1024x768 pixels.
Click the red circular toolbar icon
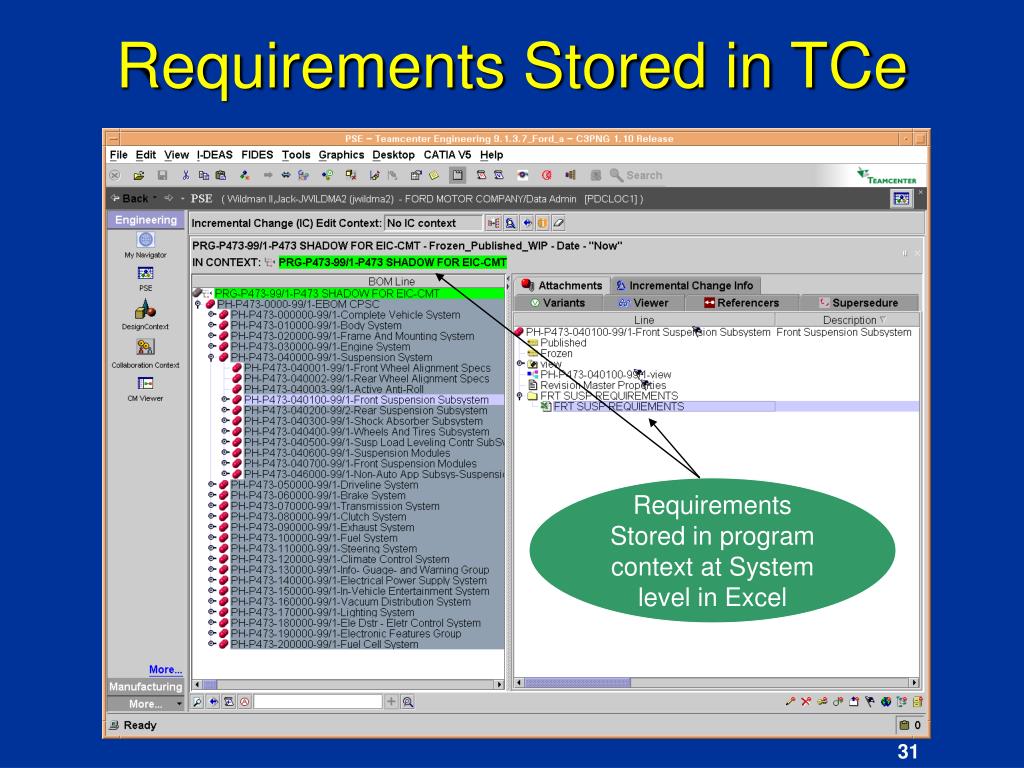pyautogui.click(x=547, y=175)
